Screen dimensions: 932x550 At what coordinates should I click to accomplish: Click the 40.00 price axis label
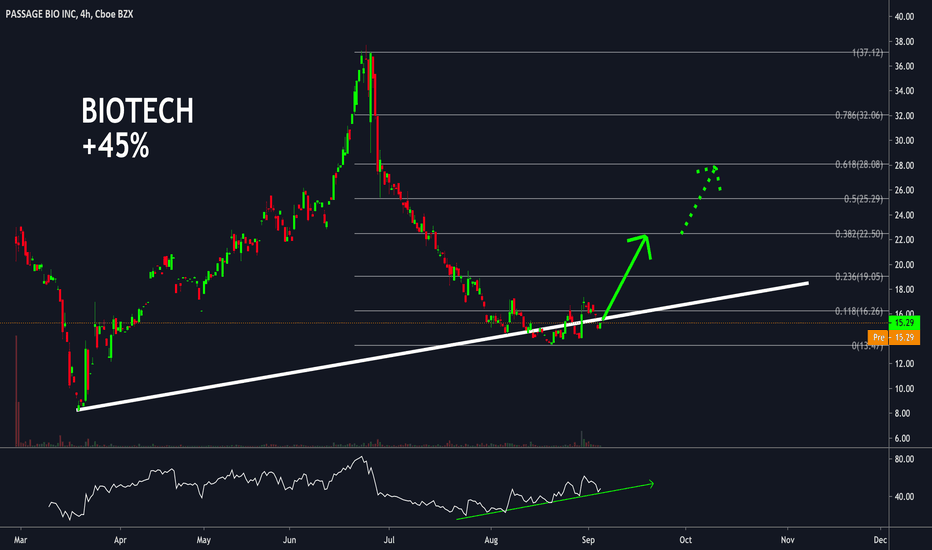pos(904,17)
